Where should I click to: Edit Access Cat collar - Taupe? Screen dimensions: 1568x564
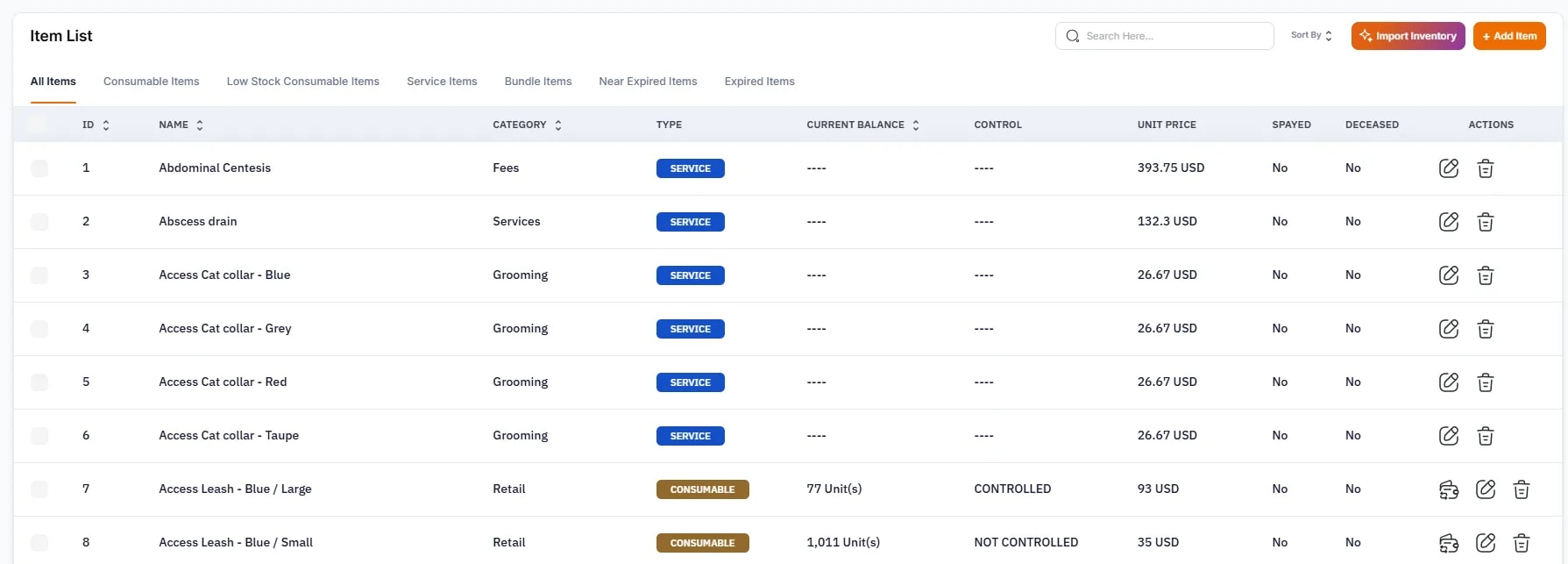pos(1449,436)
